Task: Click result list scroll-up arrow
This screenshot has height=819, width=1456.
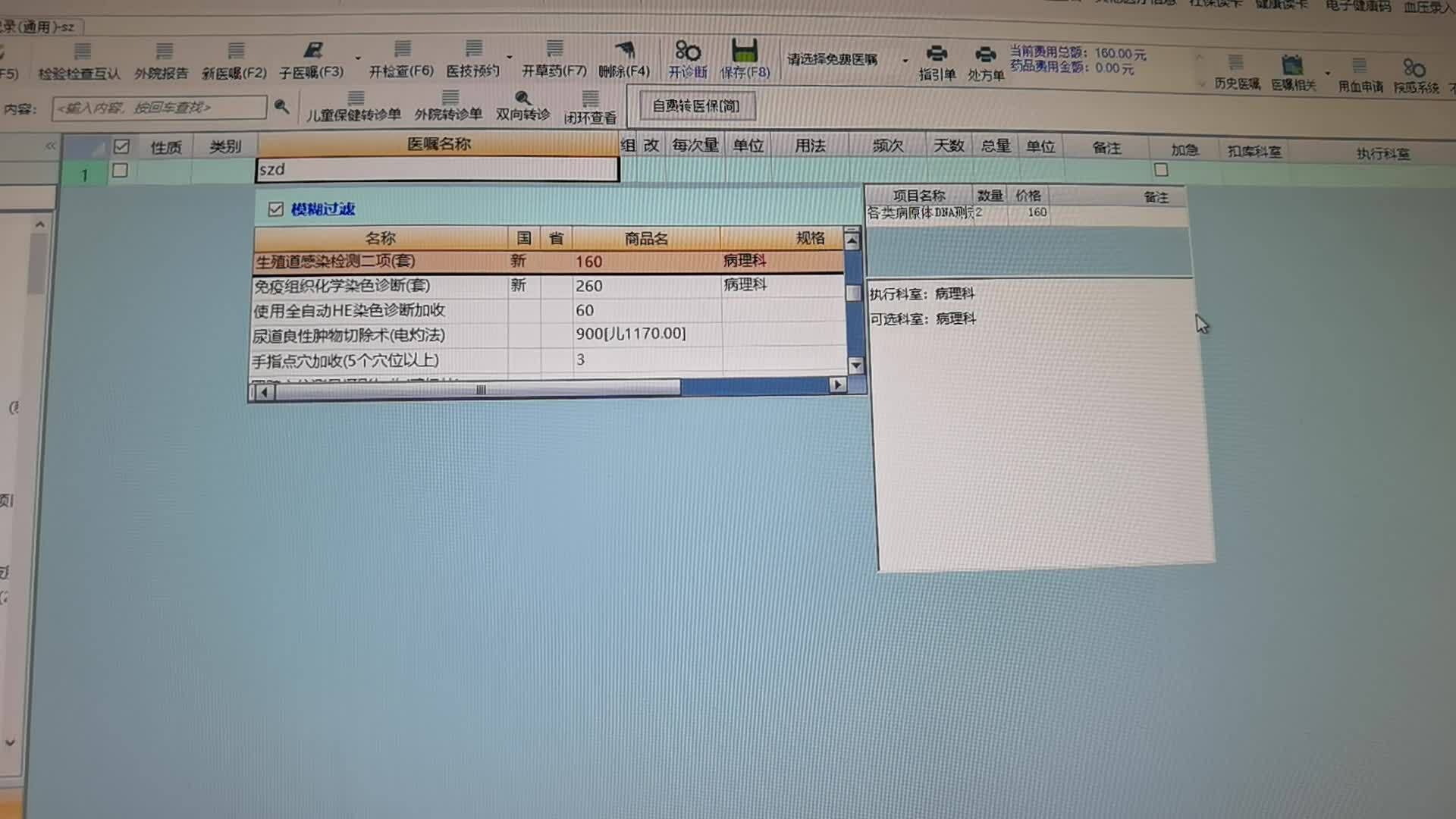Action: coord(852,241)
